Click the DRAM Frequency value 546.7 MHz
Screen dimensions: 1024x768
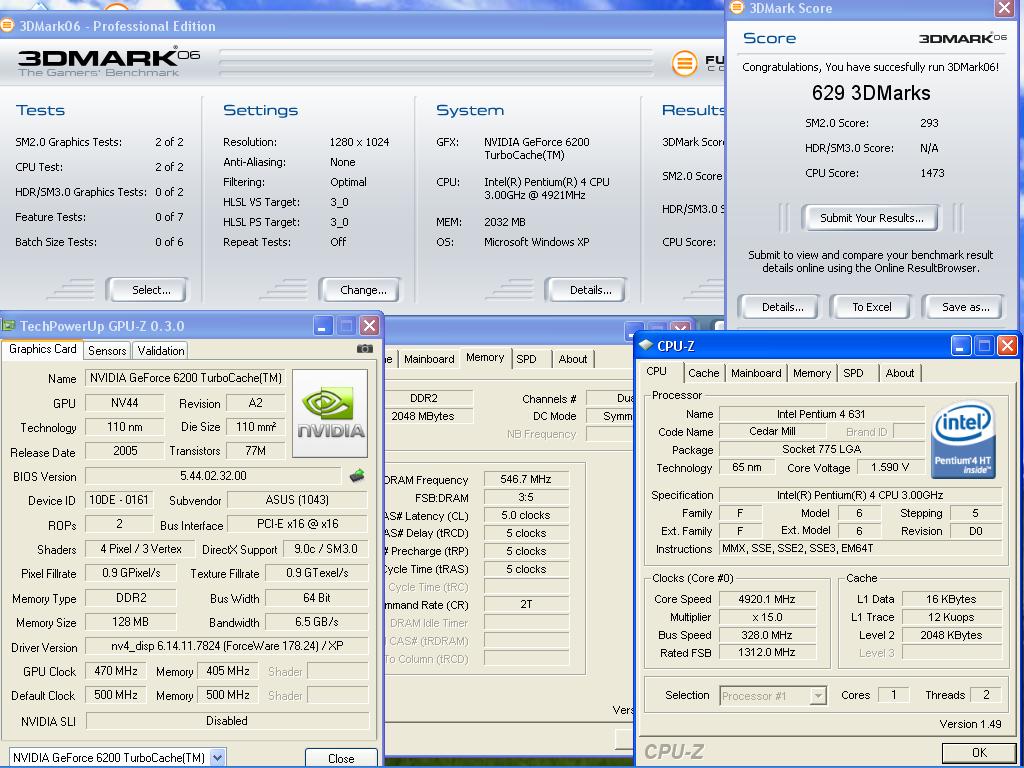pos(526,479)
